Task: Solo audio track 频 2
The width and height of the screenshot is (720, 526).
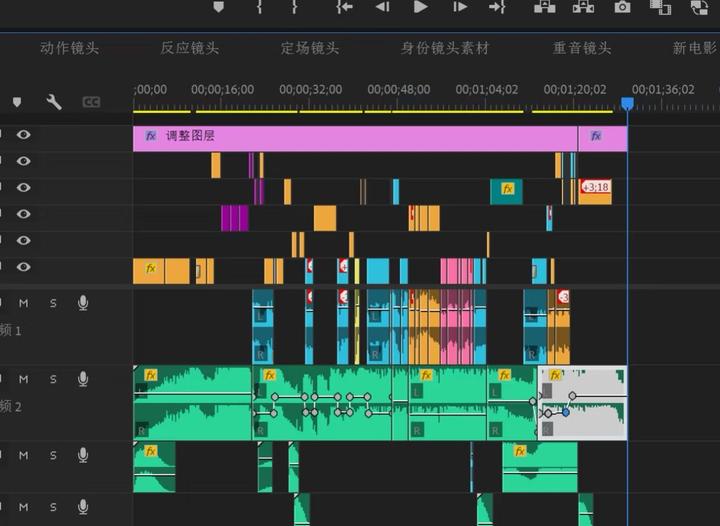Action: click(53, 379)
